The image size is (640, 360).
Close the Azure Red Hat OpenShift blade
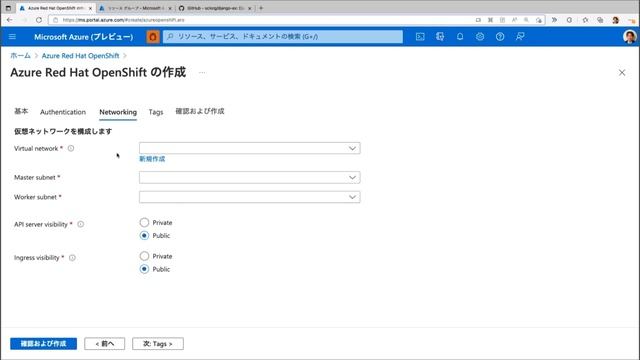click(x=622, y=73)
